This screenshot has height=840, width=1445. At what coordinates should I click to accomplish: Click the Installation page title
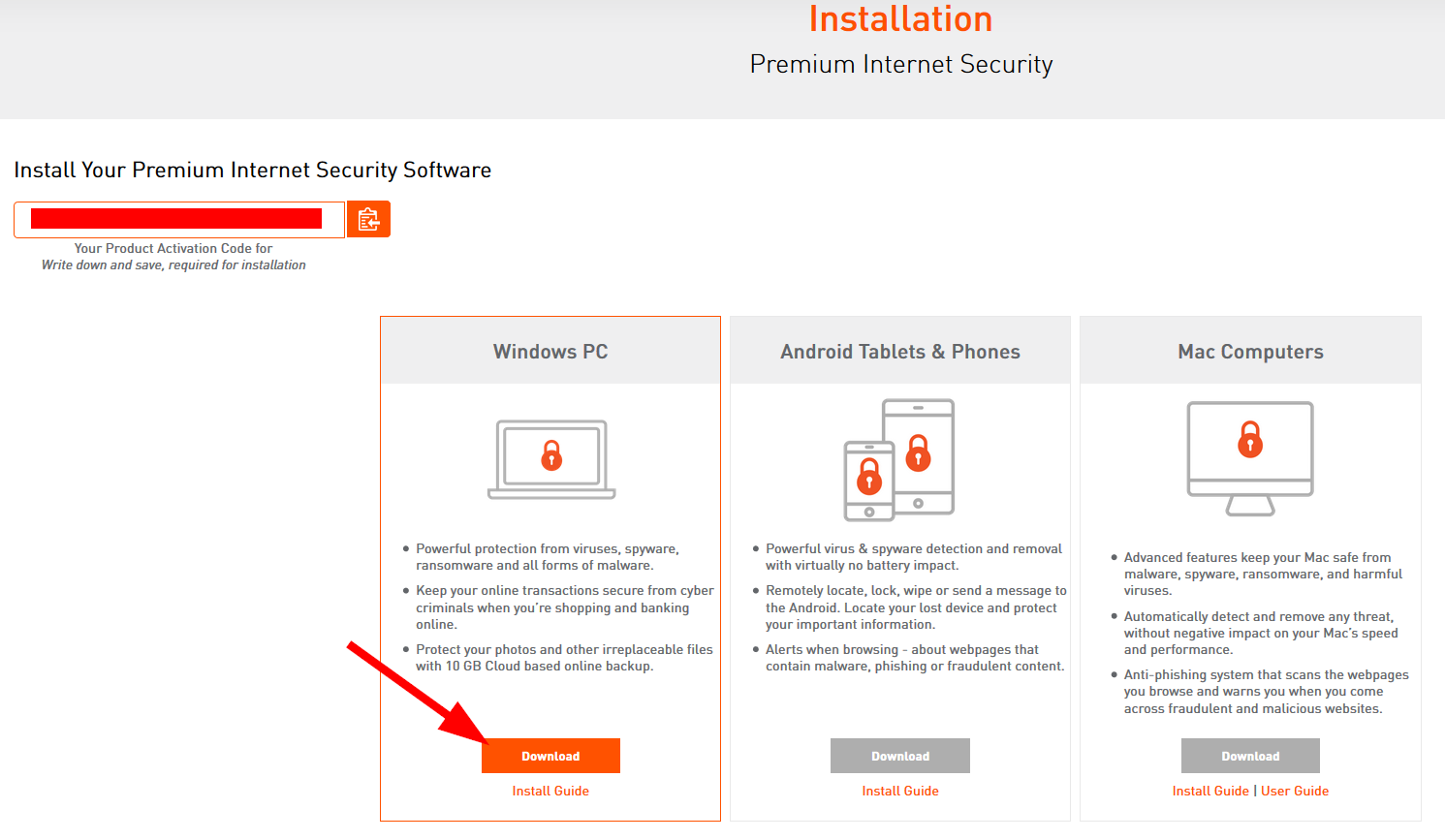900,19
